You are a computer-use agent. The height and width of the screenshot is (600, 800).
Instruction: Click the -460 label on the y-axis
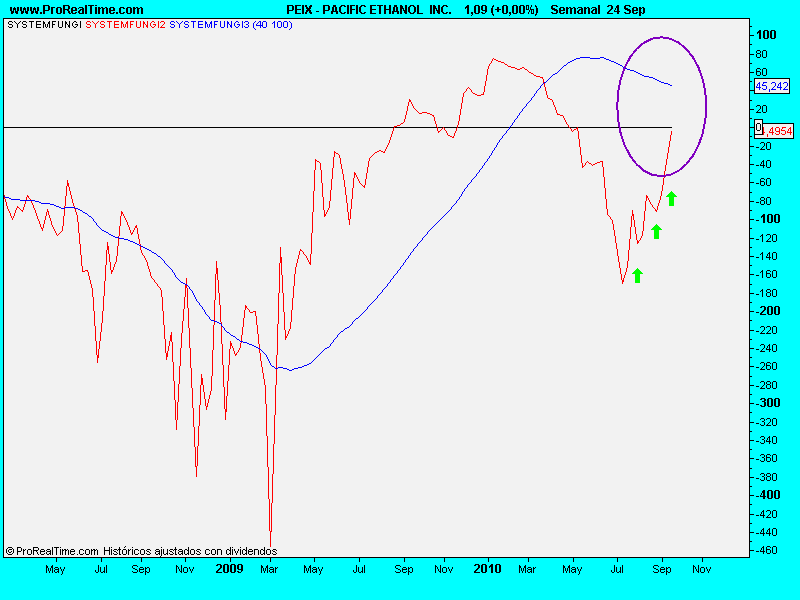[x=766, y=550]
